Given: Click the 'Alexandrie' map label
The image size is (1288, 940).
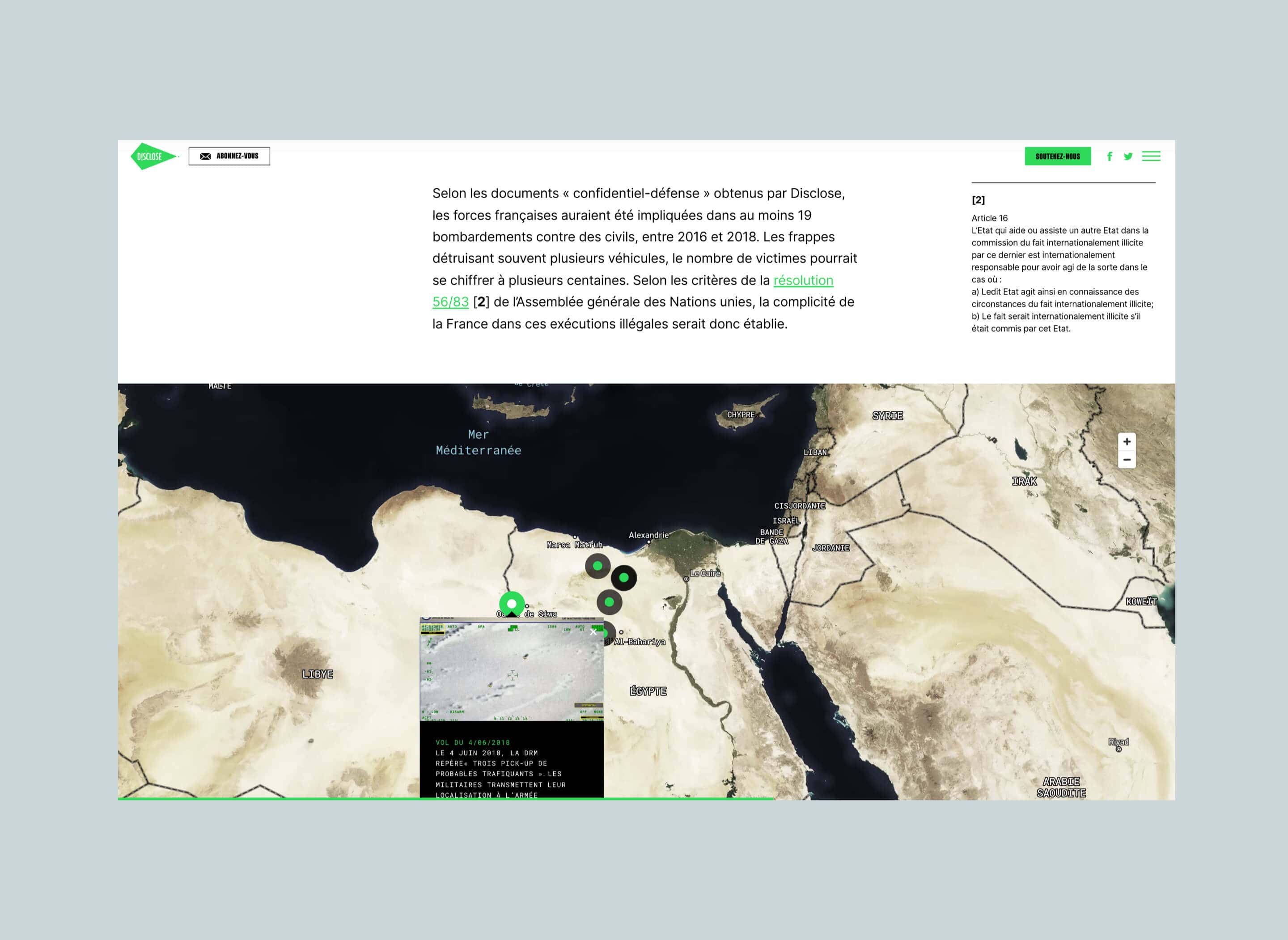Looking at the screenshot, I should click(648, 535).
